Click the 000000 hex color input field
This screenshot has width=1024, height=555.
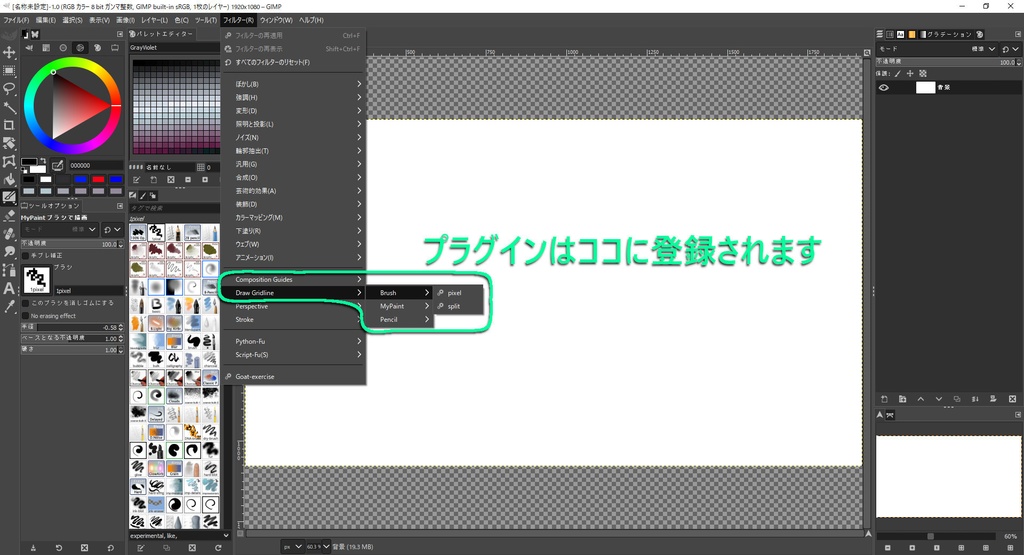tap(95, 166)
